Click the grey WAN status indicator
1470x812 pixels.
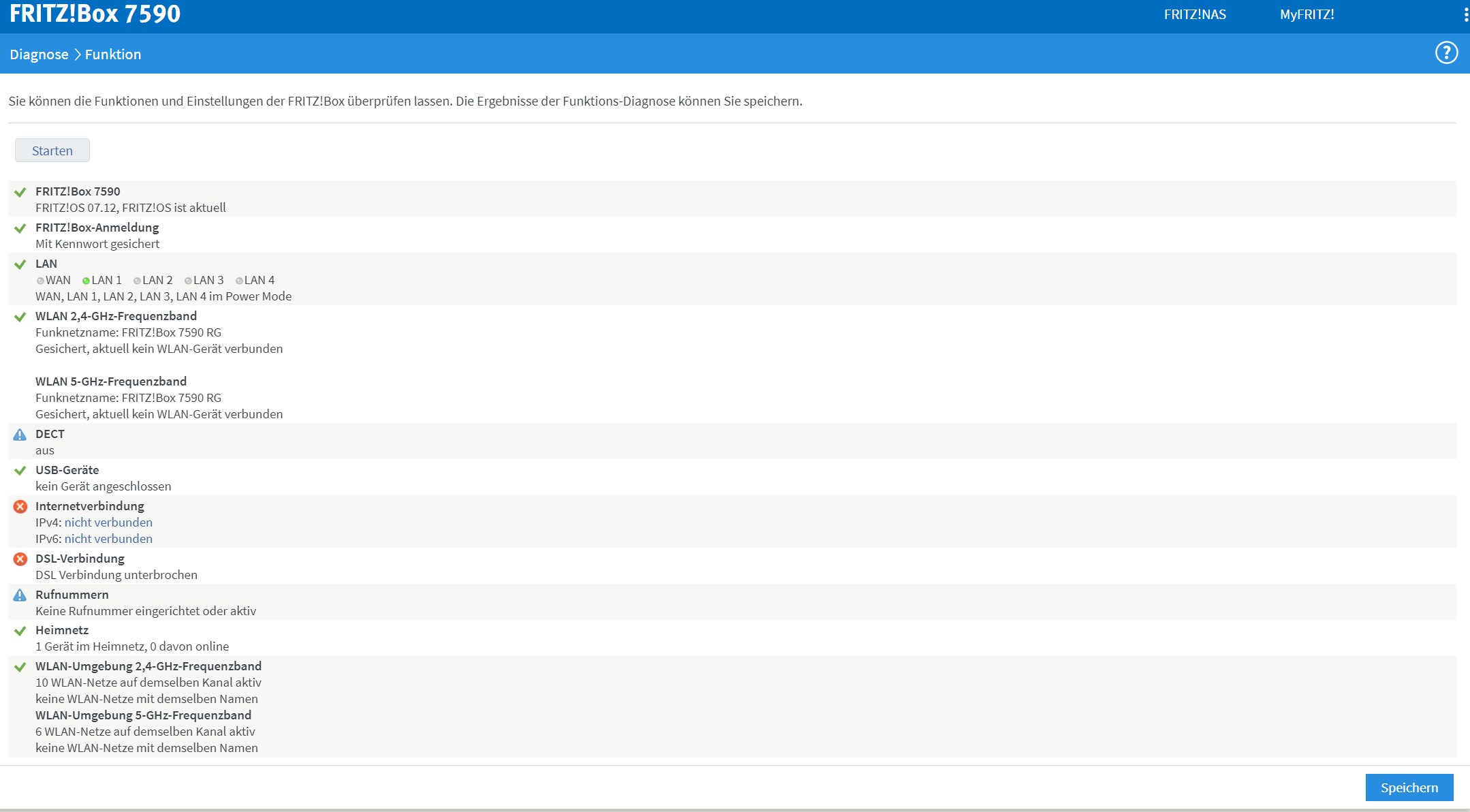[40, 281]
